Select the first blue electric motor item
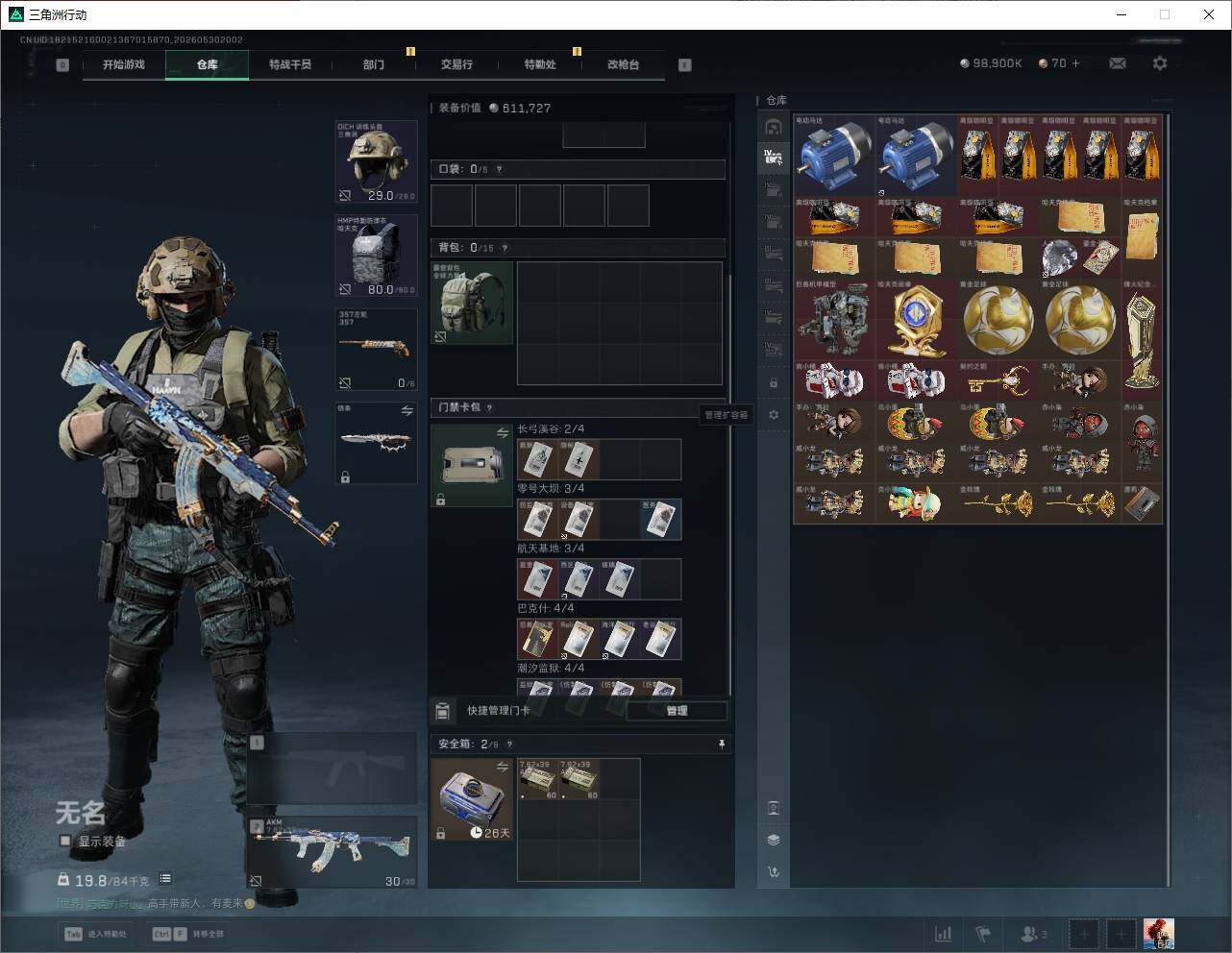 [834, 156]
